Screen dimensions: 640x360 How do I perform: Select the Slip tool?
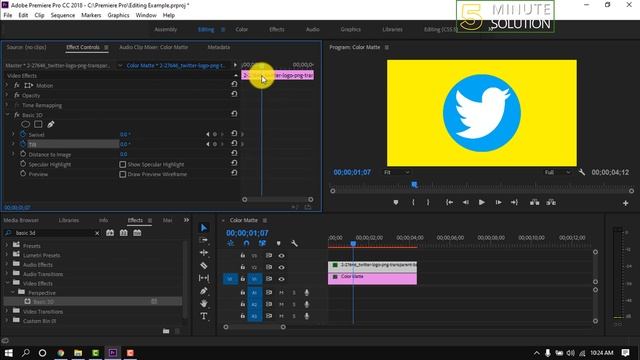[x=204, y=278]
